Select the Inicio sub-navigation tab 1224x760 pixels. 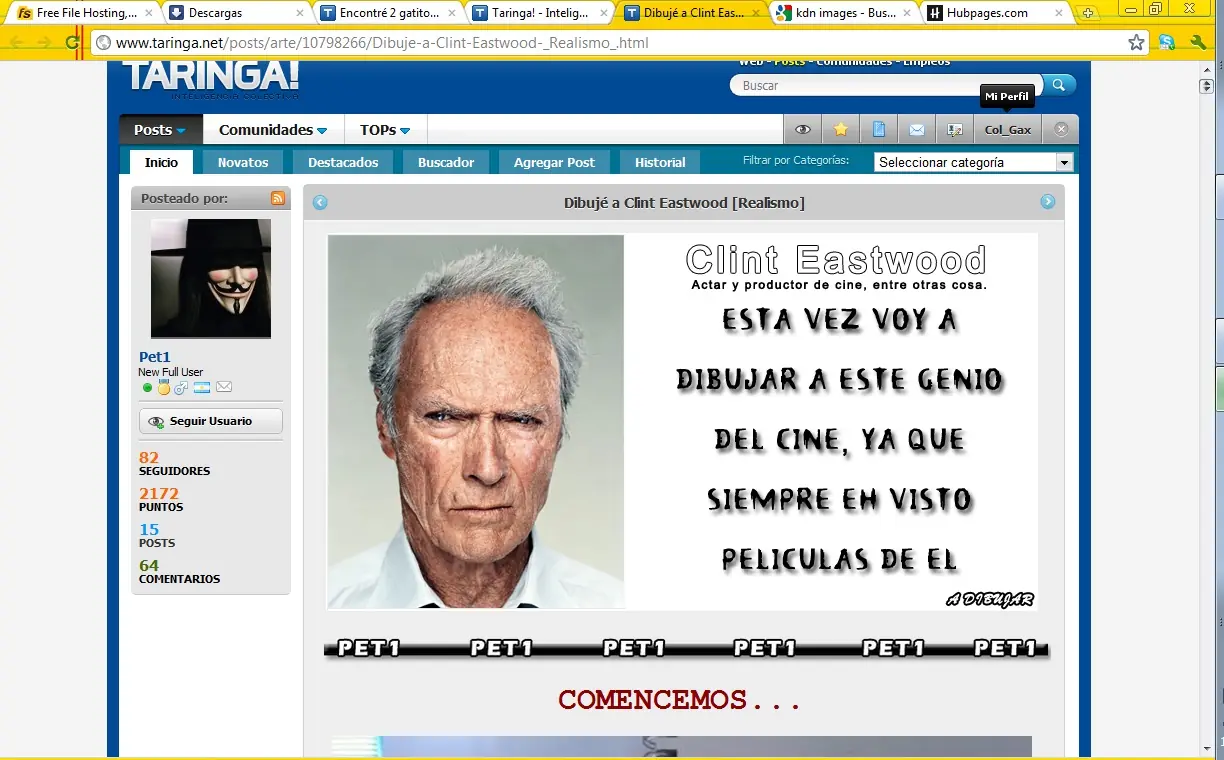[x=161, y=162]
